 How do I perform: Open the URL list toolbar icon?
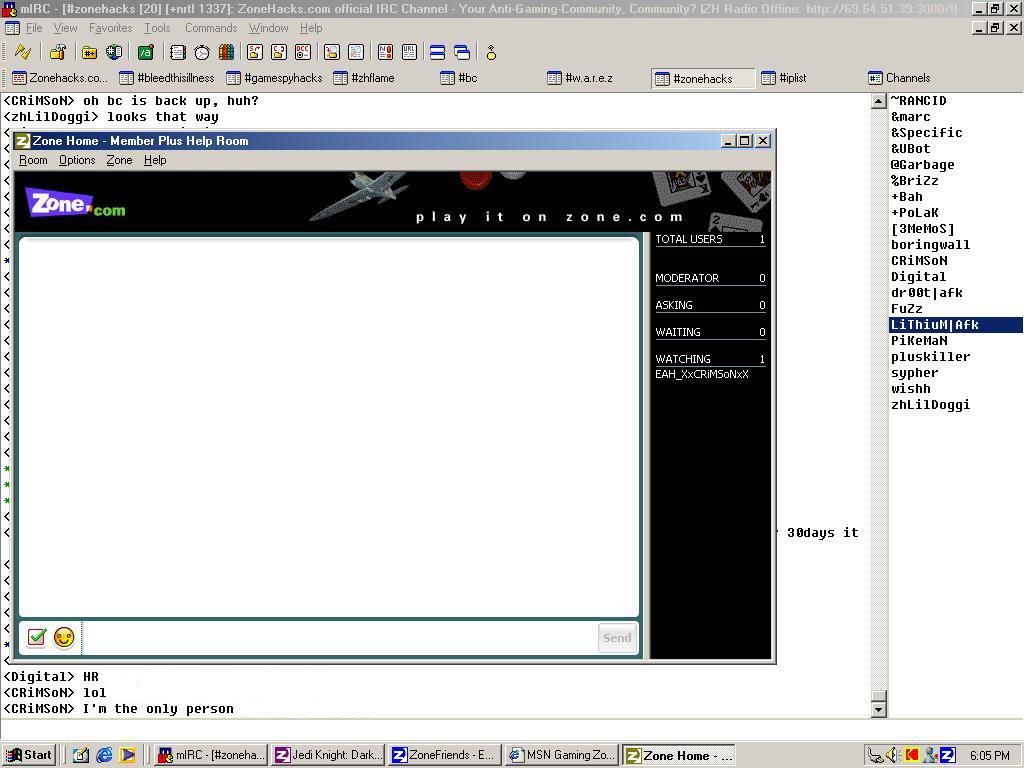[409, 52]
